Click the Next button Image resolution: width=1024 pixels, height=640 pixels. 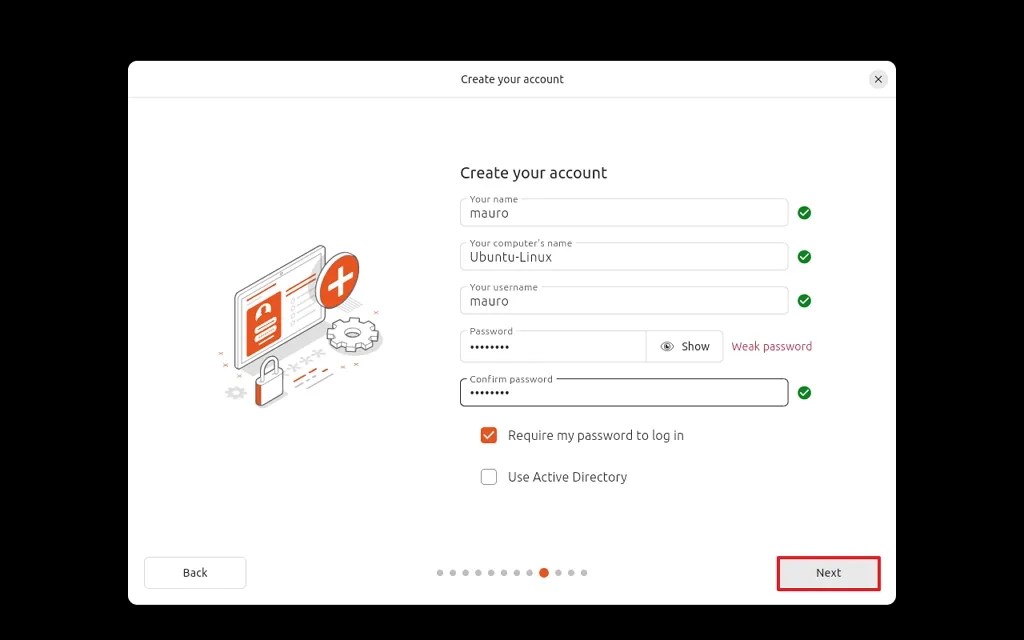(x=828, y=573)
